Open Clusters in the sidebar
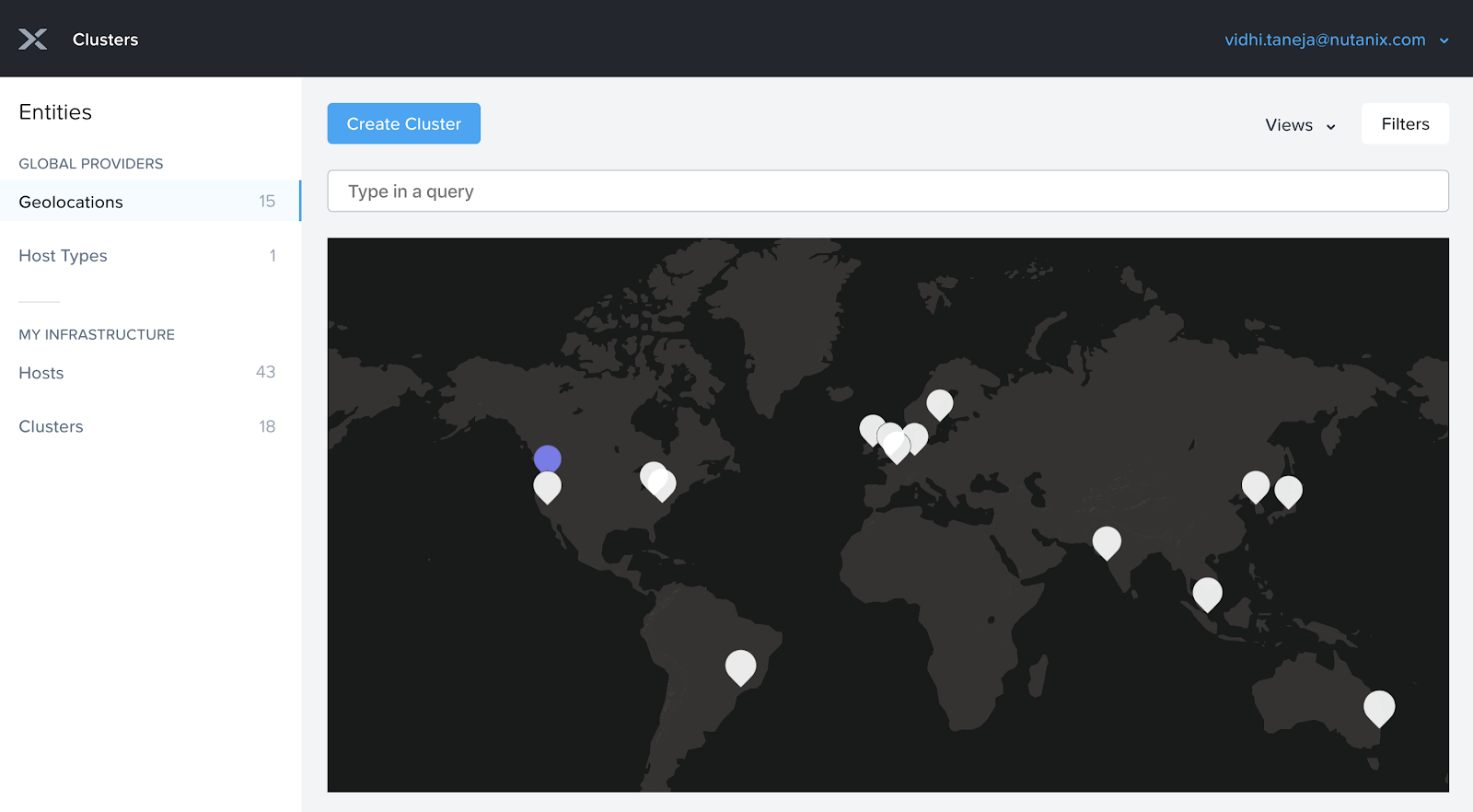This screenshot has height=812, width=1473. pyautogui.click(x=51, y=426)
